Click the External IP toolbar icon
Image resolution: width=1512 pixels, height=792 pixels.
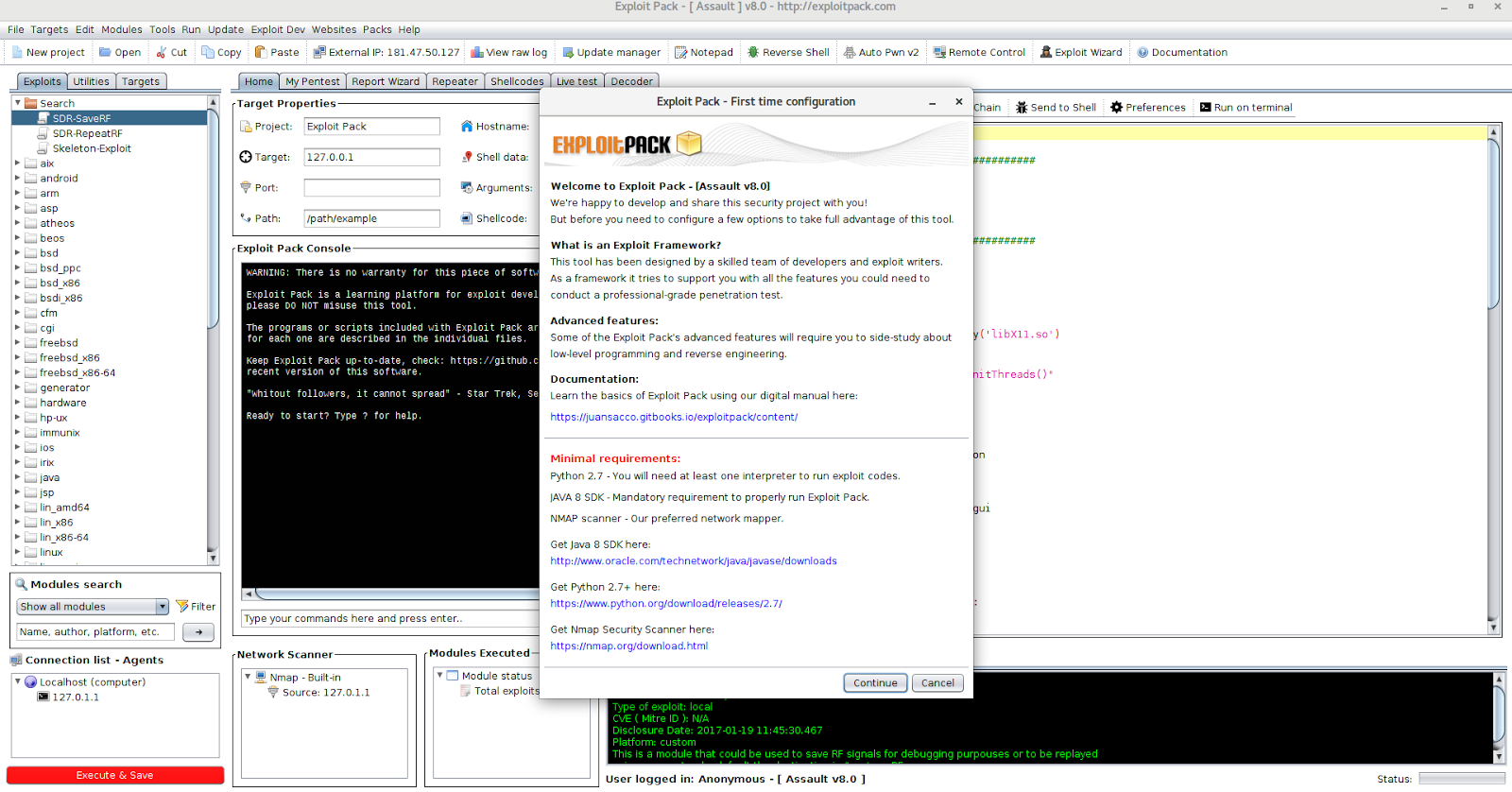[x=319, y=52]
